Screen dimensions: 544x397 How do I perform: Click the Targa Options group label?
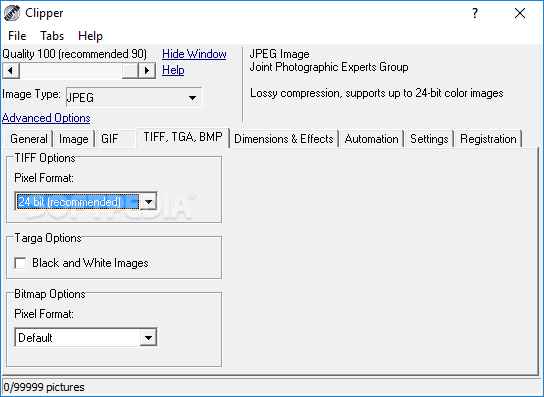tap(48, 238)
